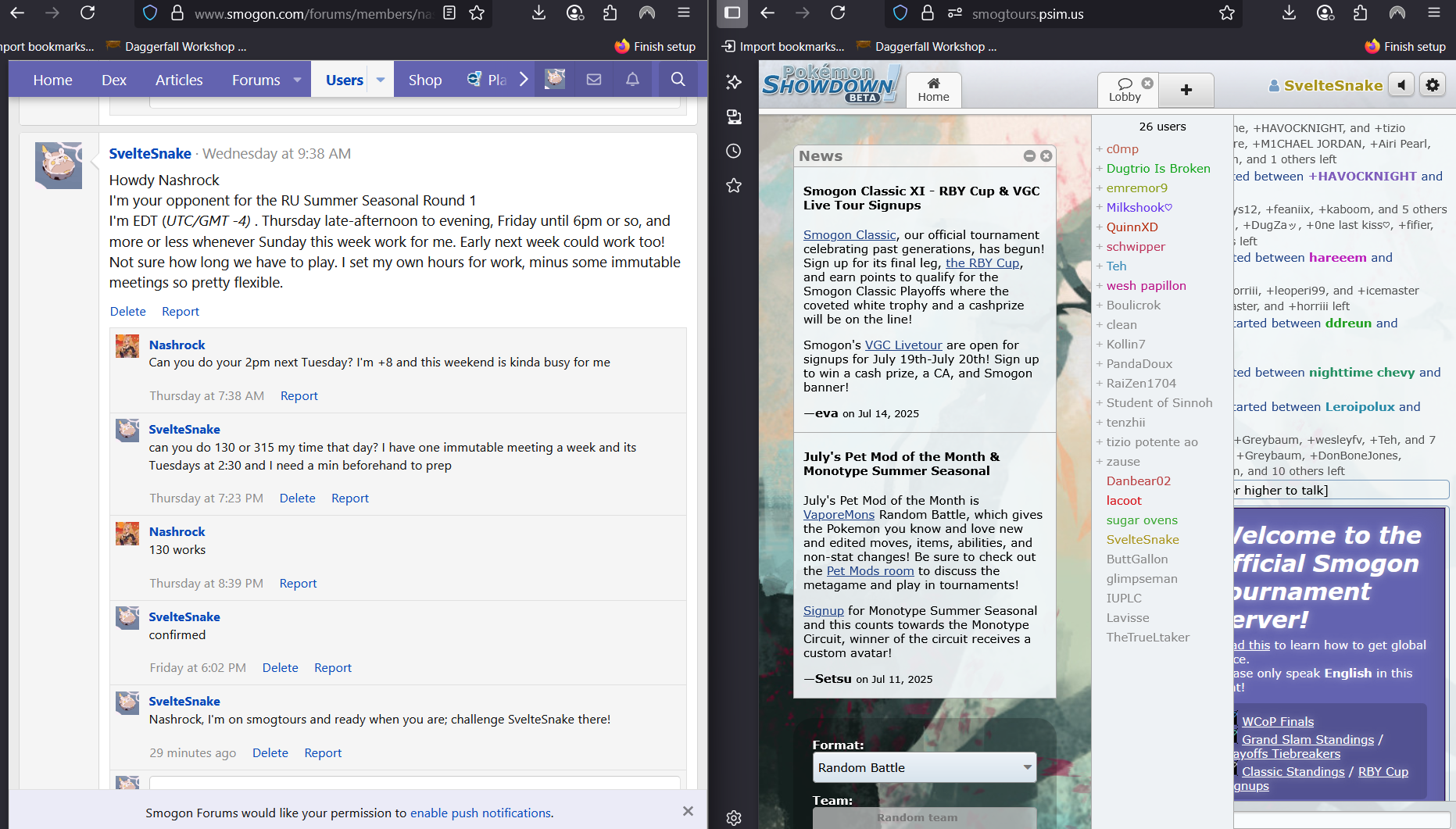
Task: Close the Lobby room tab
Action: pyautogui.click(x=1147, y=83)
